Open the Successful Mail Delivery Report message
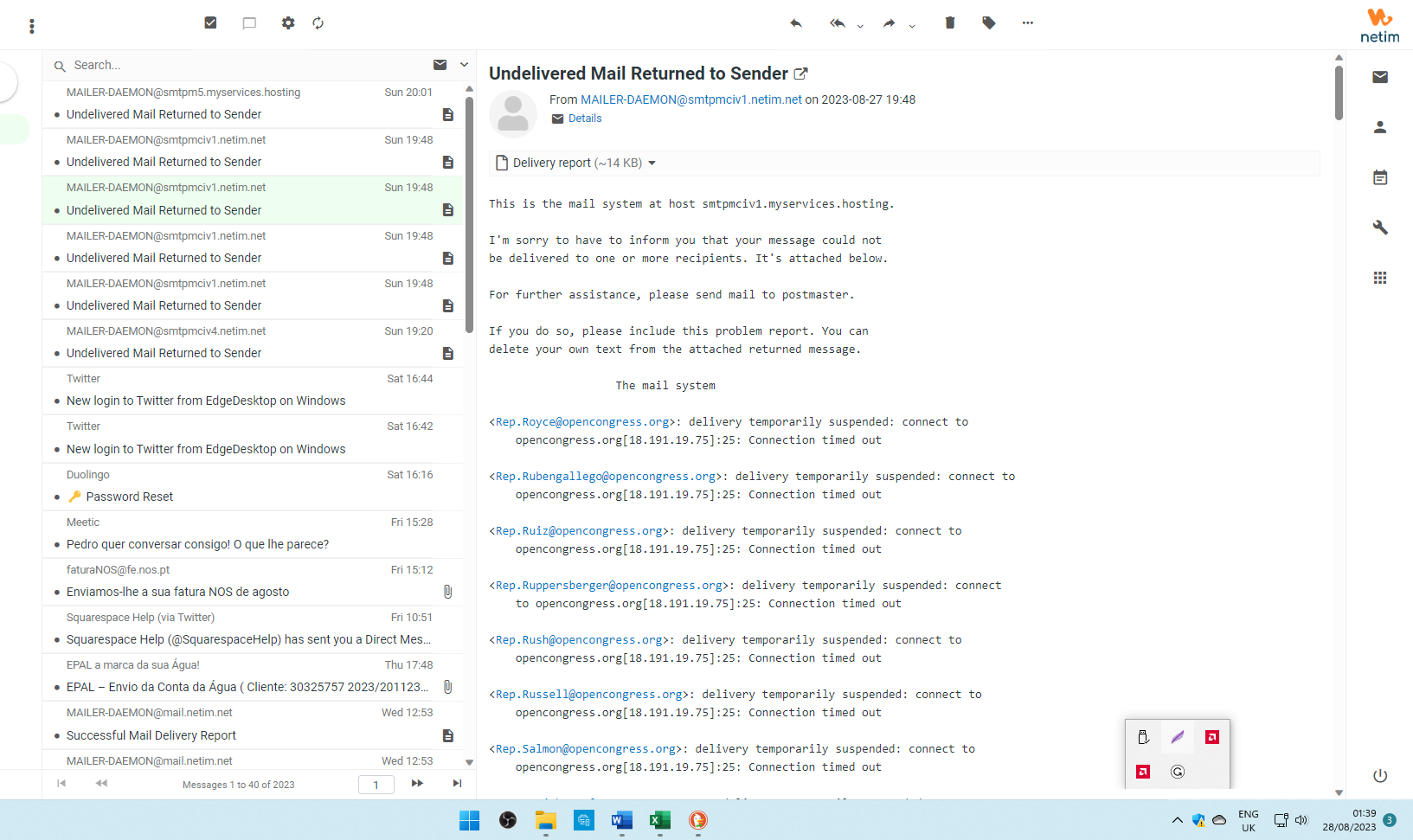 (253, 725)
